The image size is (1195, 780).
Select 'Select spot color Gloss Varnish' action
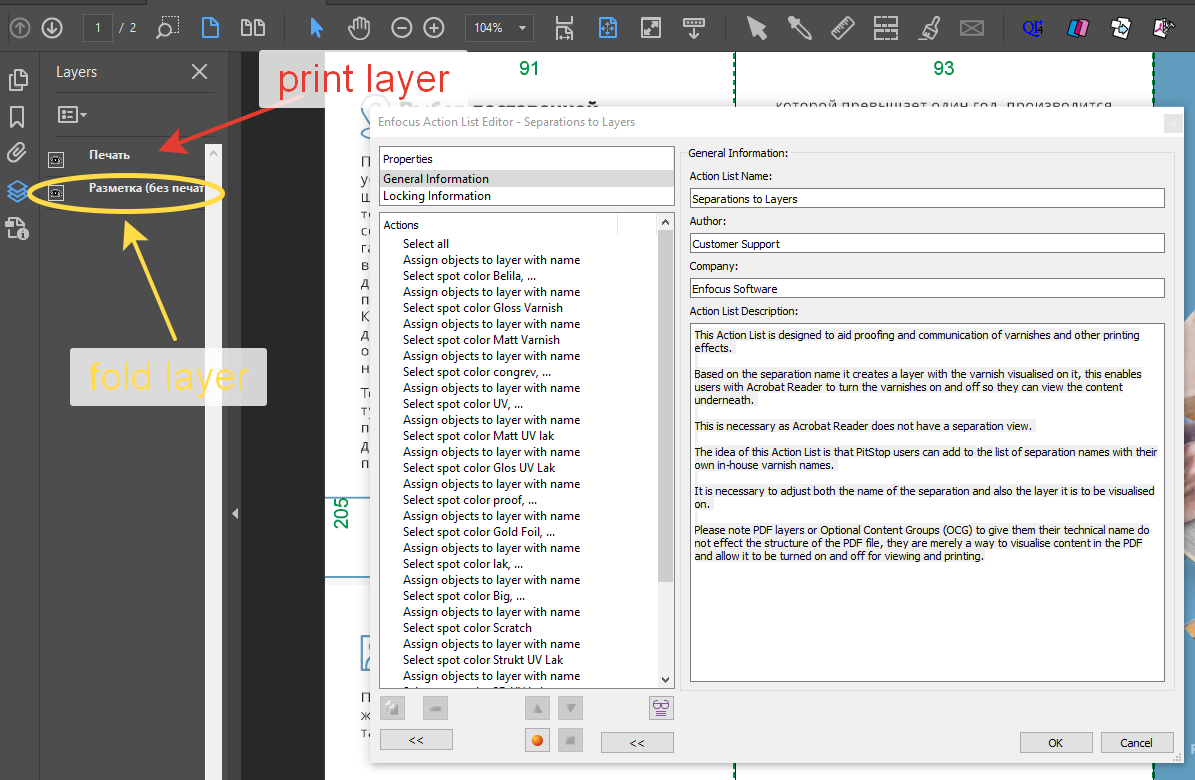[x=482, y=308]
